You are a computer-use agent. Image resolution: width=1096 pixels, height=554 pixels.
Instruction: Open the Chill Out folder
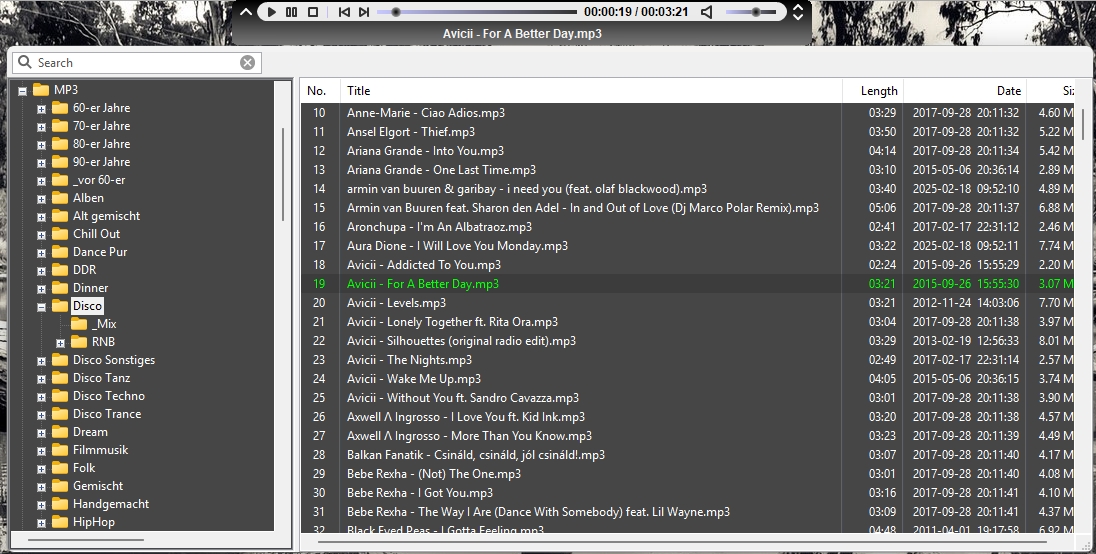coord(96,234)
